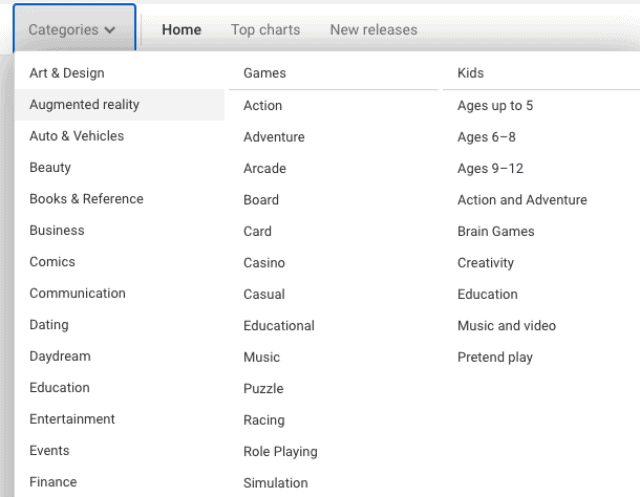
Task: Open Music and video category
Action: 507,326
